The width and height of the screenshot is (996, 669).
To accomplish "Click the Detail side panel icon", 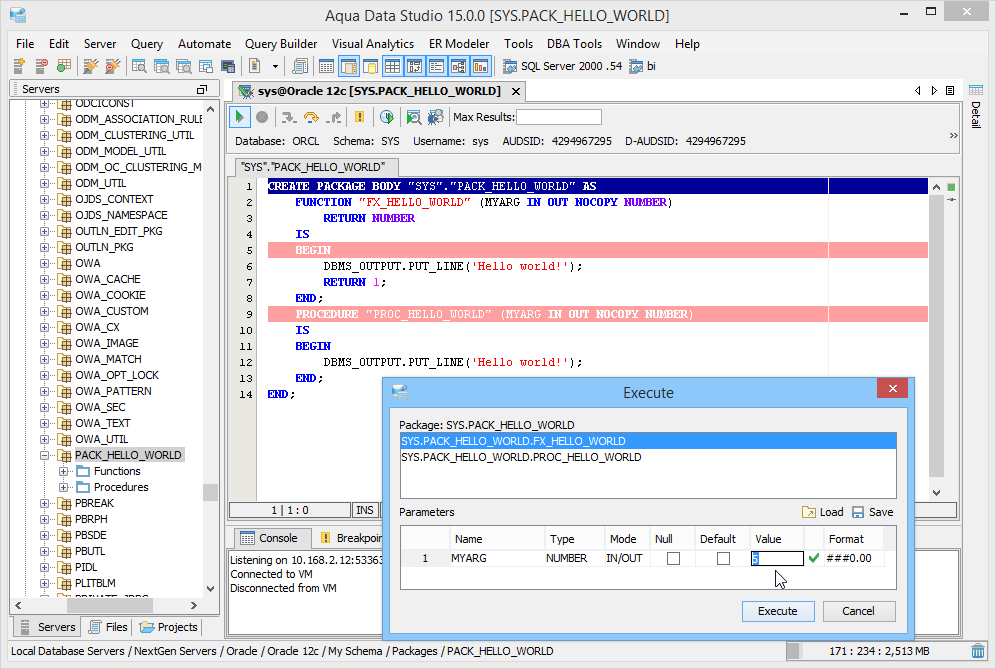I will tap(976, 90).
